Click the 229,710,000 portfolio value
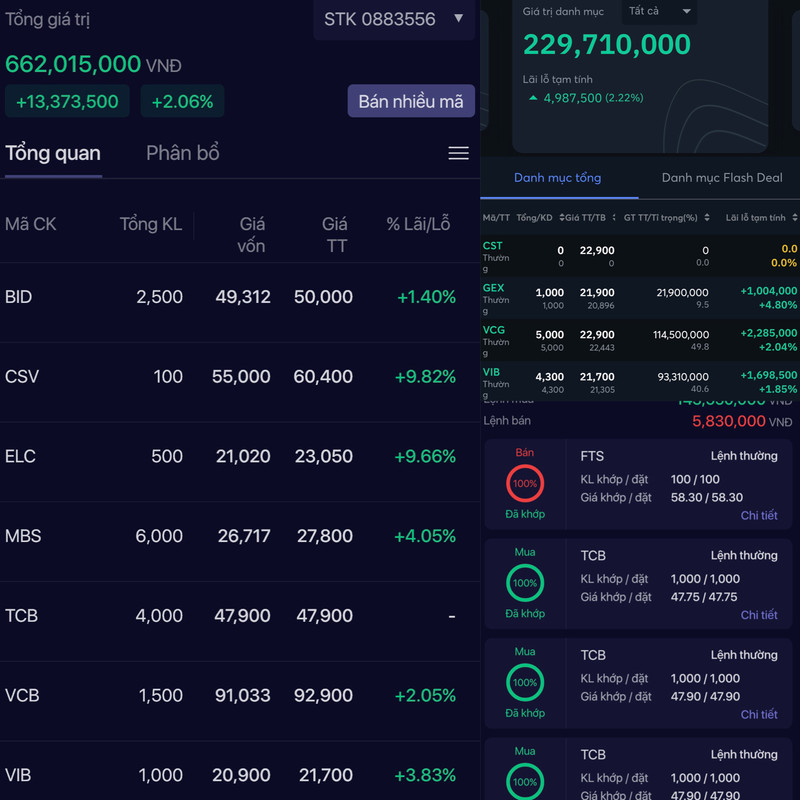Viewport: 800px width, 800px height. pyautogui.click(x=607, y=44)
